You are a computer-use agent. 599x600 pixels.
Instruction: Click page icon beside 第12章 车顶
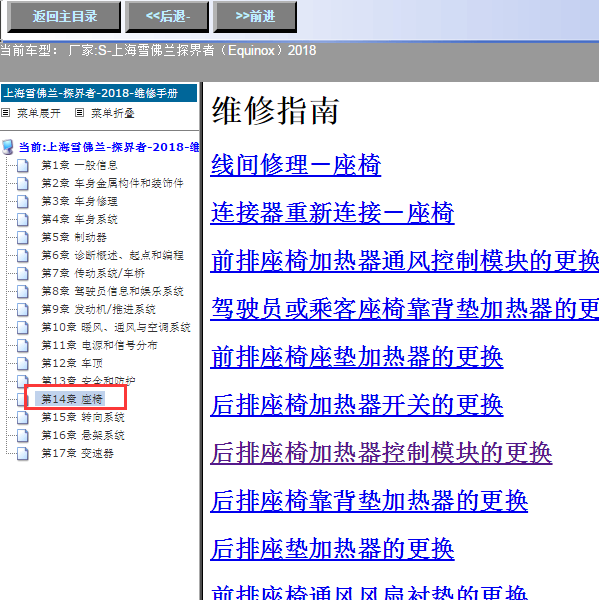coord(23,364)
